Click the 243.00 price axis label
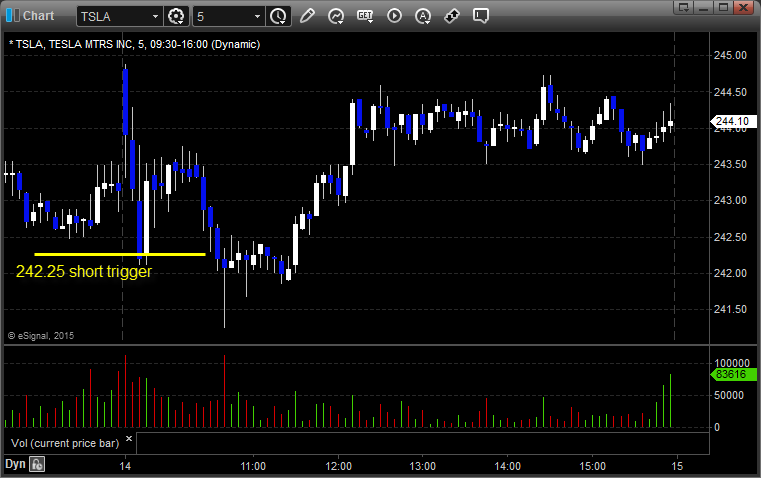 click(730, 200)
